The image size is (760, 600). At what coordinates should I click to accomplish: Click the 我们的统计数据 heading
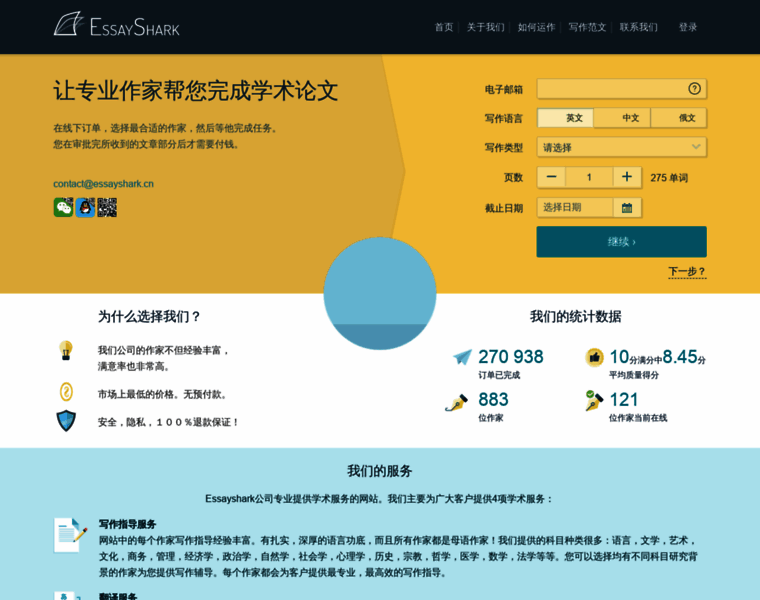click(575, 316)
